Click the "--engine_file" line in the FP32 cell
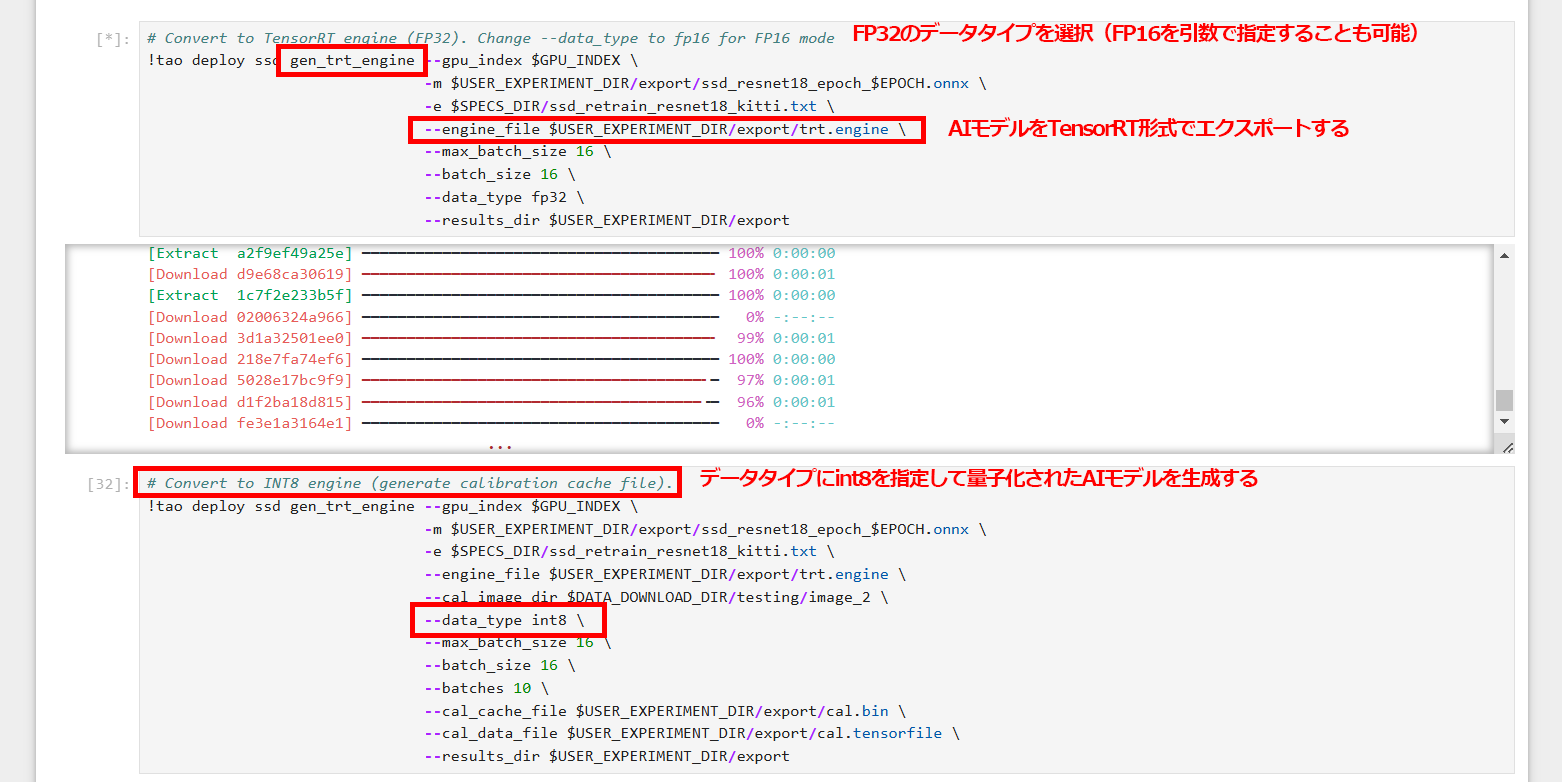The width and height of the screenshot is (1562, 782). click(x=665, y=128)
